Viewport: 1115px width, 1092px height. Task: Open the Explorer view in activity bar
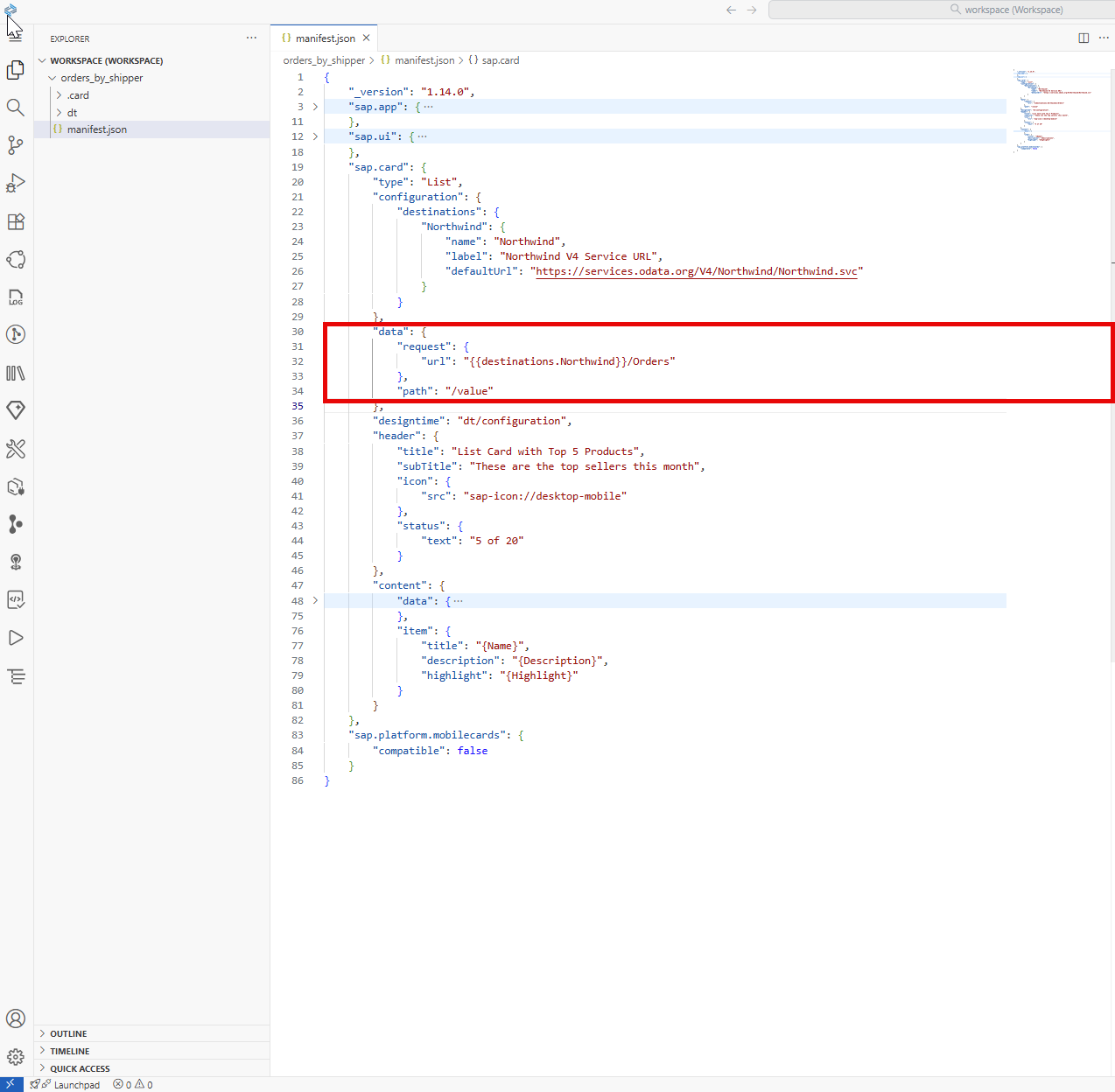16,70
